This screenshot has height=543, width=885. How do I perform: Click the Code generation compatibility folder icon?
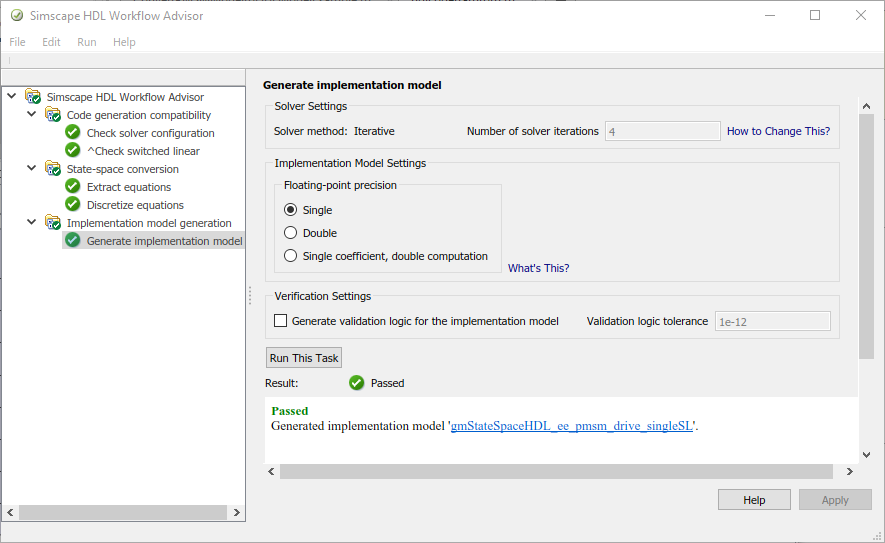coord(53,115)
